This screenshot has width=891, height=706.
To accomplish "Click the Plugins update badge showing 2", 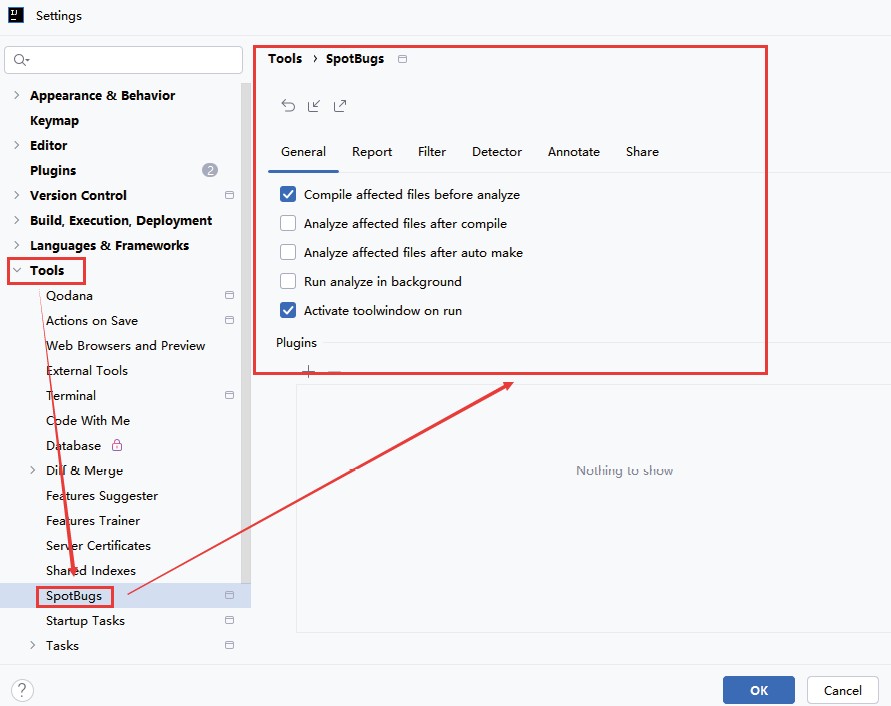I will tap(210, 170).
